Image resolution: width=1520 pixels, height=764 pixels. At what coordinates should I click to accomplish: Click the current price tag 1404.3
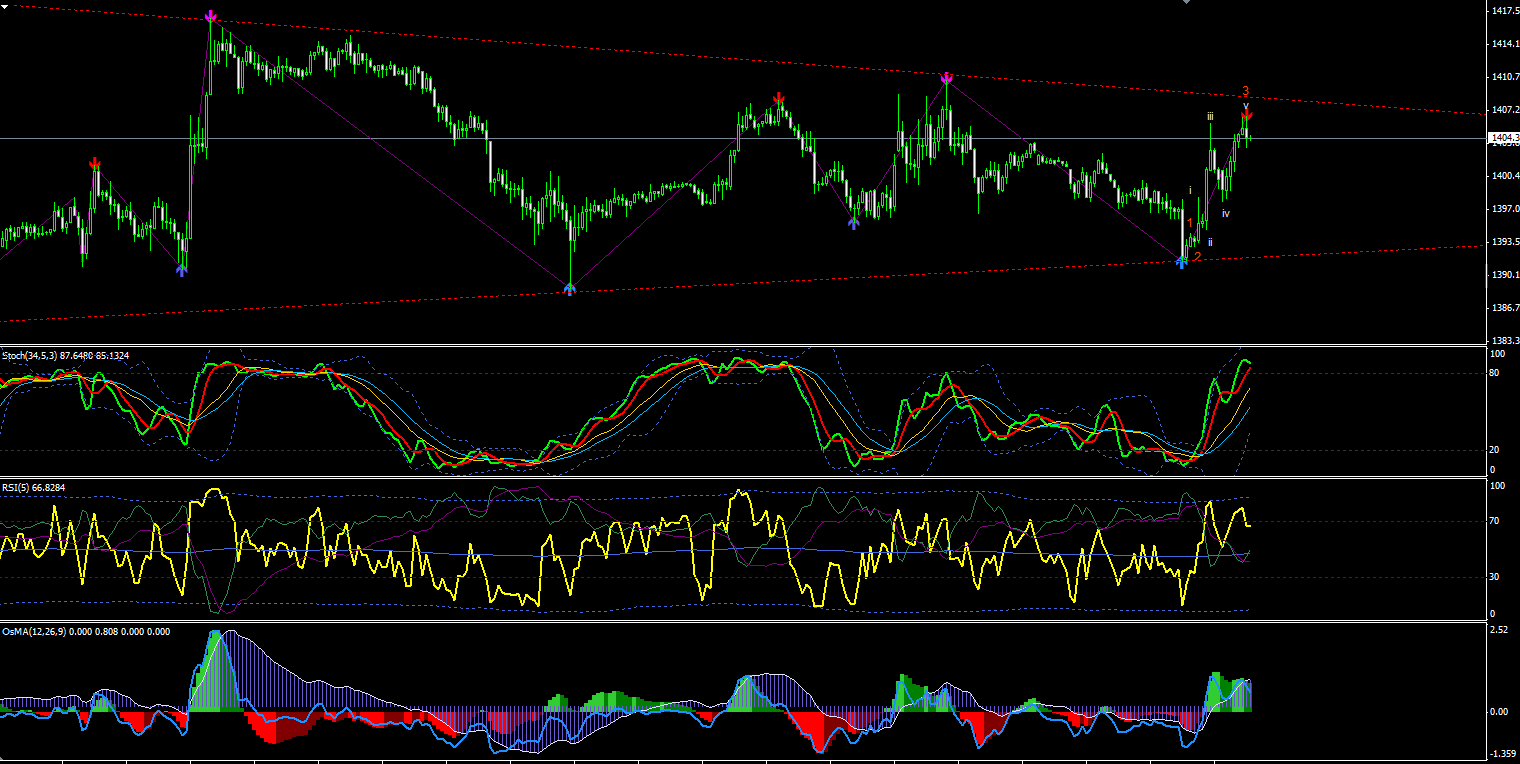1503,138
